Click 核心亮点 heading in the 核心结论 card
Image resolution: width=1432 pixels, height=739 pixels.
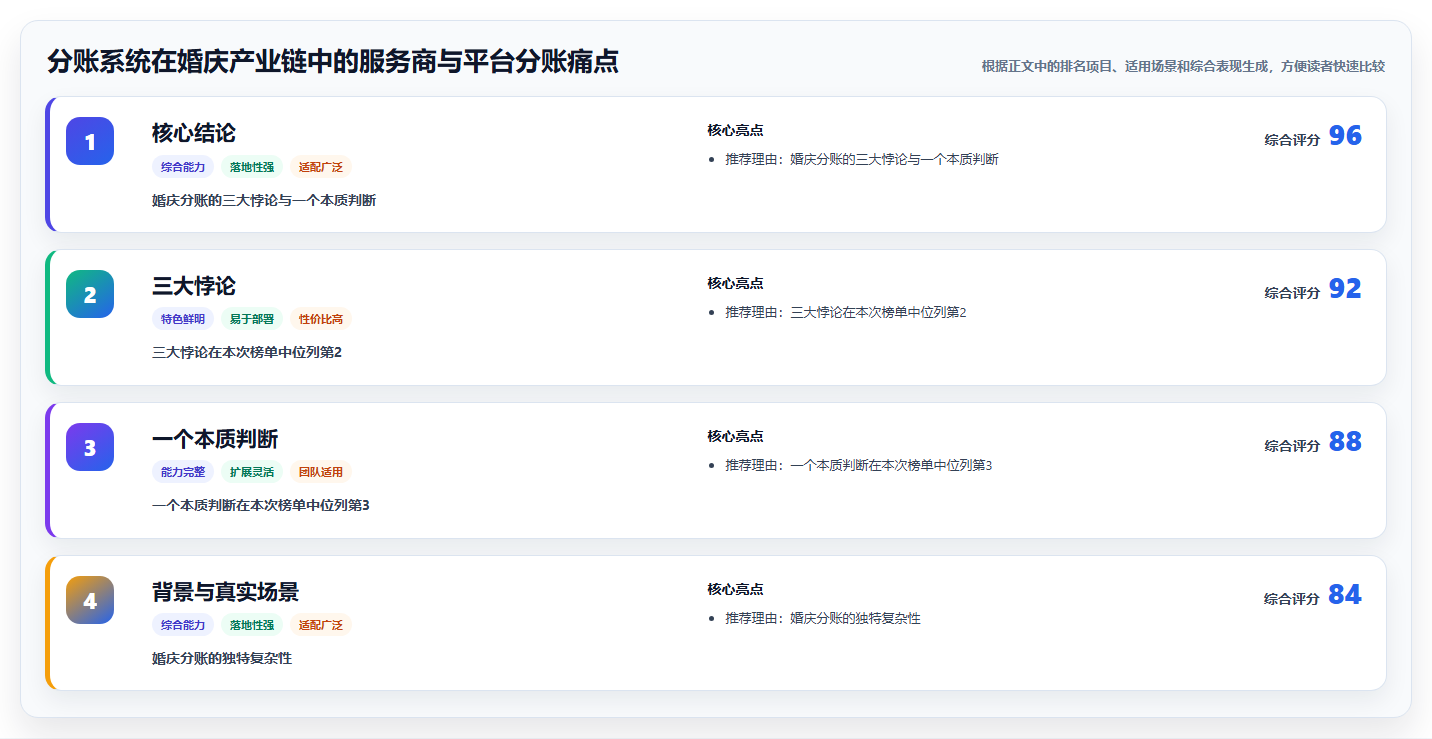[x=735, y=130]
